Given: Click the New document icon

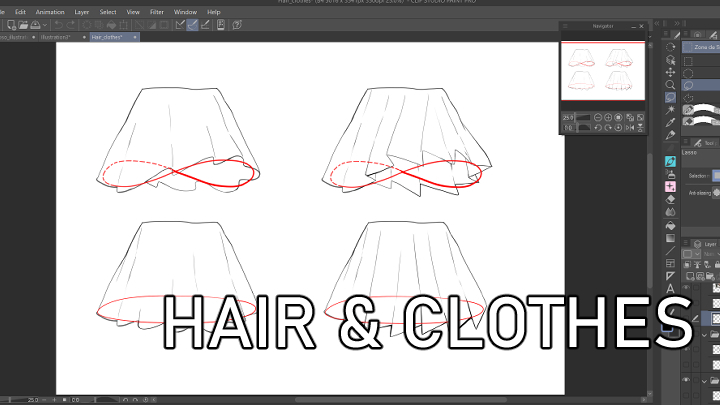Looking at the screenshot, I should click(x=11, y=25).
